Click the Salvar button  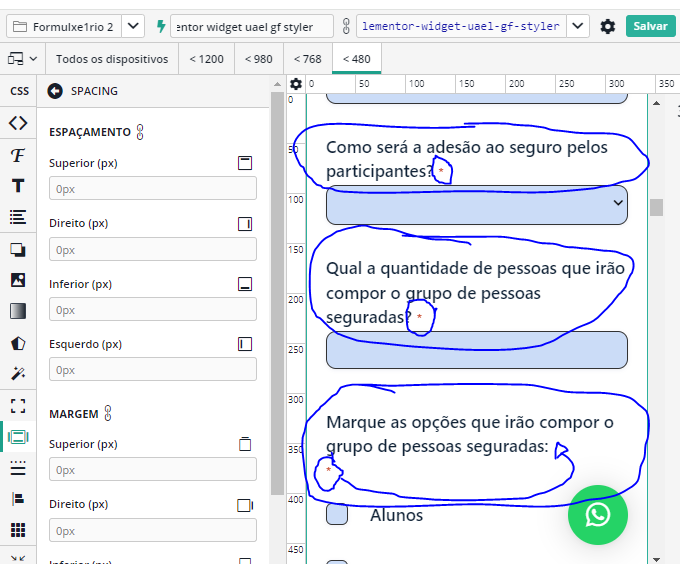pos(651,26)
